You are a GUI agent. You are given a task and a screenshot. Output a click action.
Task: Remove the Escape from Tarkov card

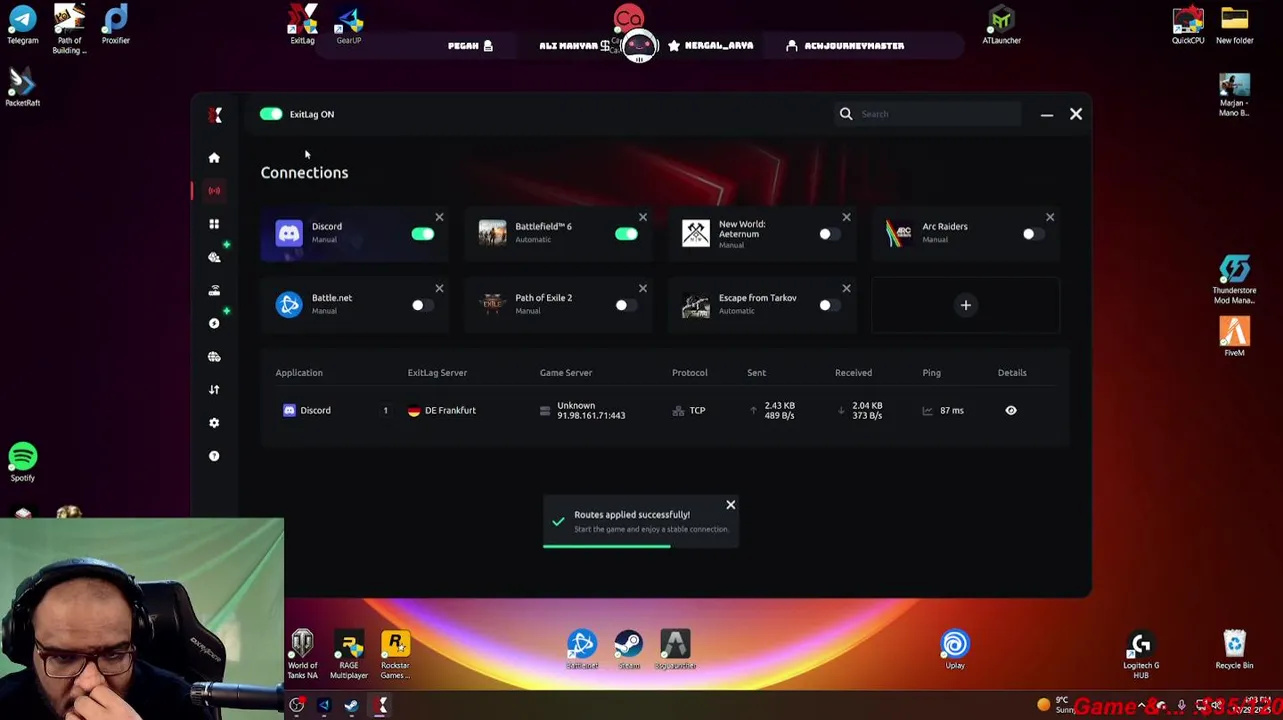tap(846, 288)
